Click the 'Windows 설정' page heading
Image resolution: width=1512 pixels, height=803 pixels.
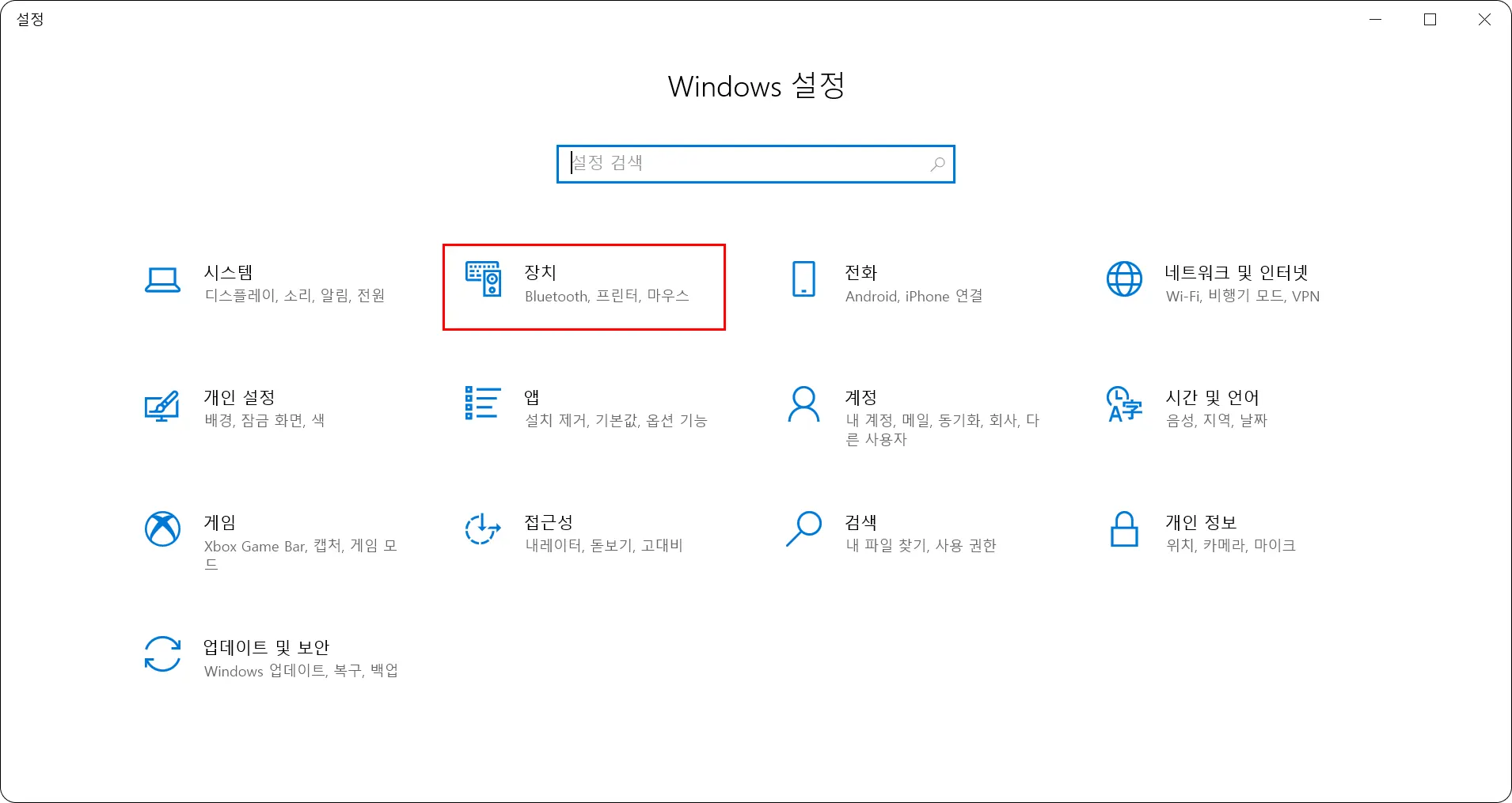click(x=756, y=85)
